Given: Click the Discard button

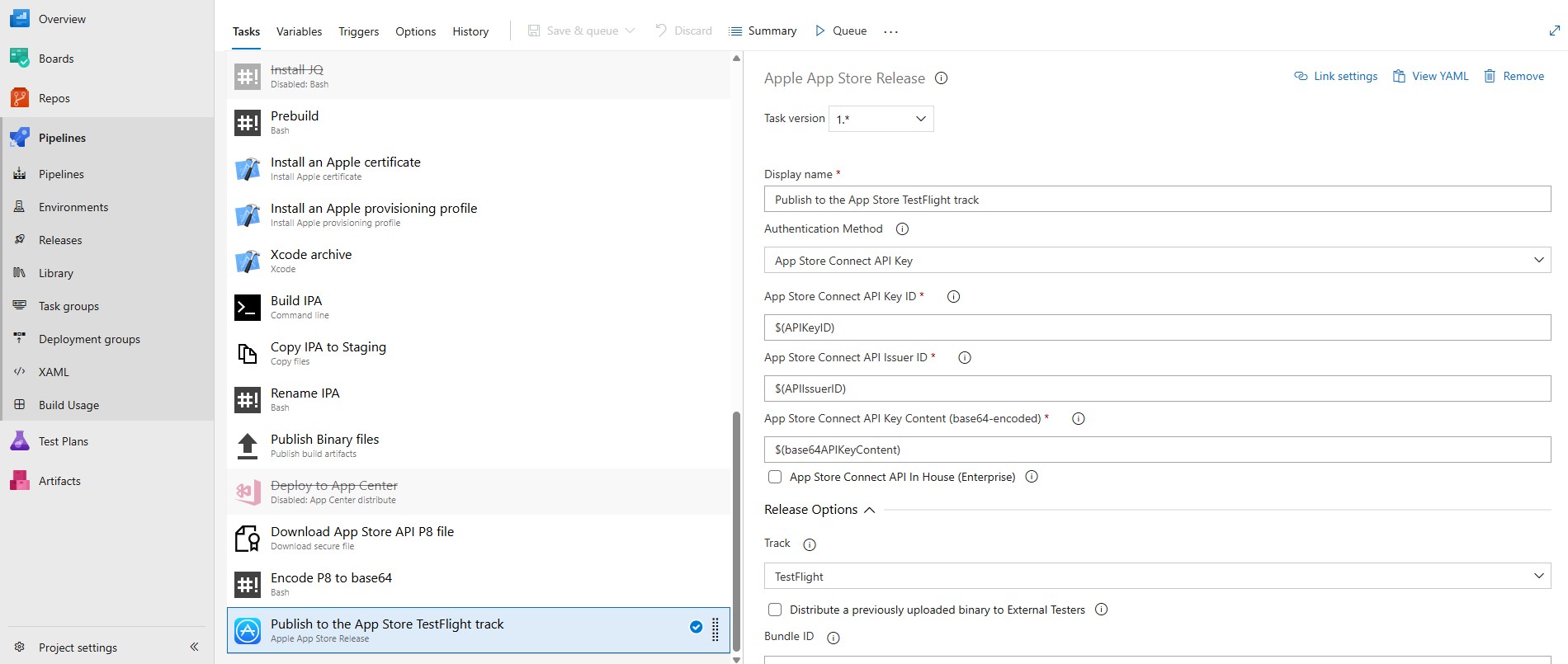Looking at the screenshot, I should click(683, 31).
